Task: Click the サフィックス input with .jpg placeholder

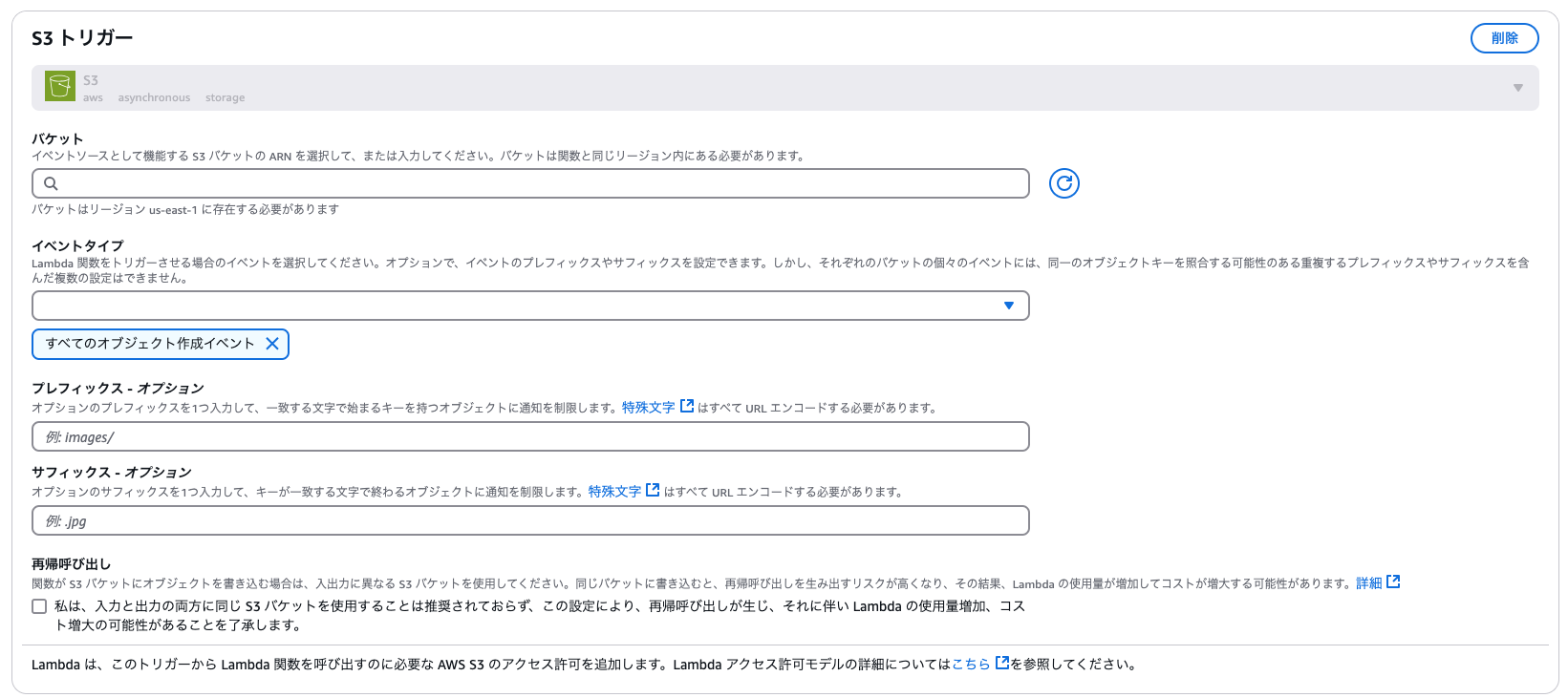Action: point(530,520)
